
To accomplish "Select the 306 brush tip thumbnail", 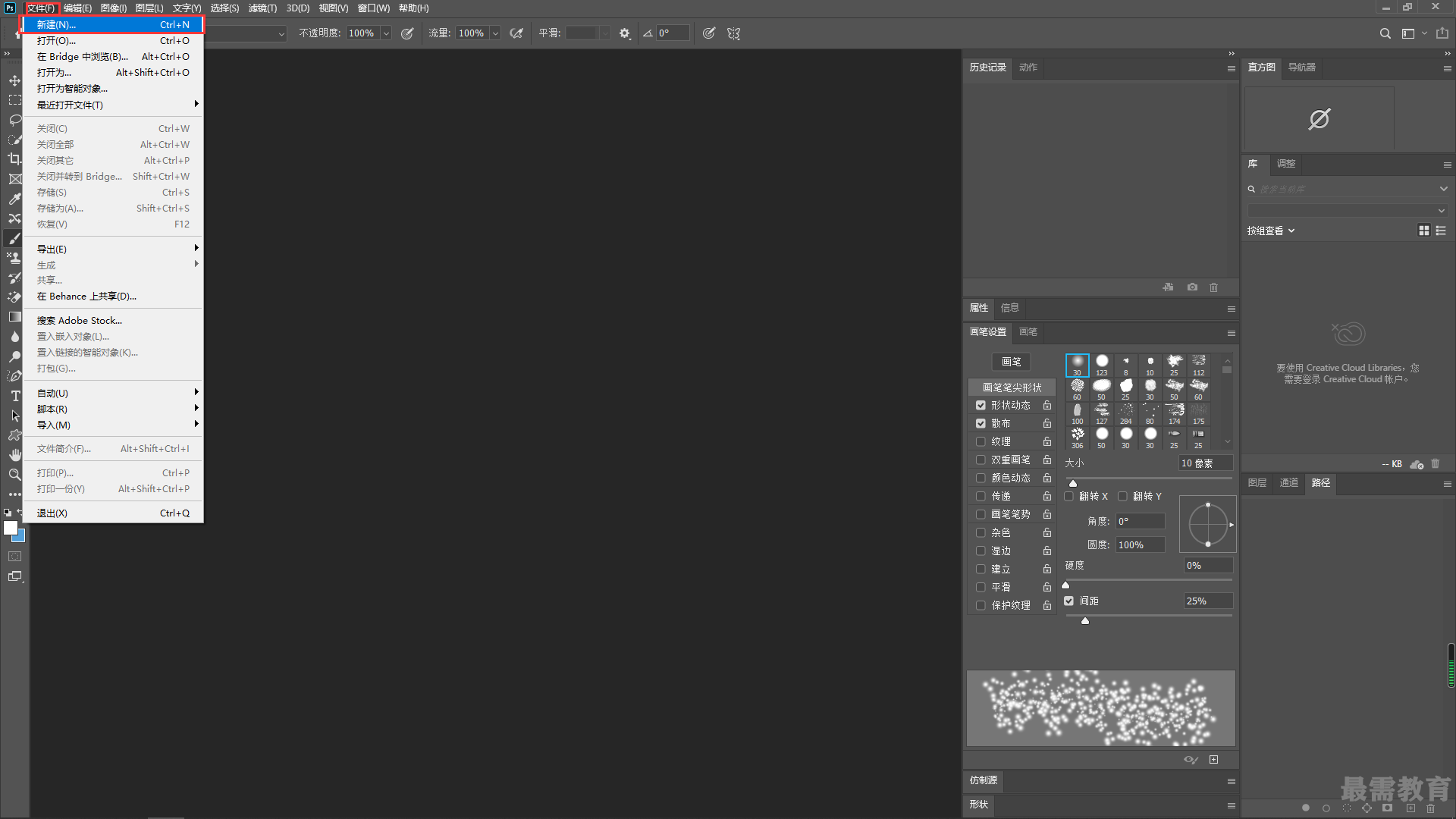I will tap(1078, 438).
